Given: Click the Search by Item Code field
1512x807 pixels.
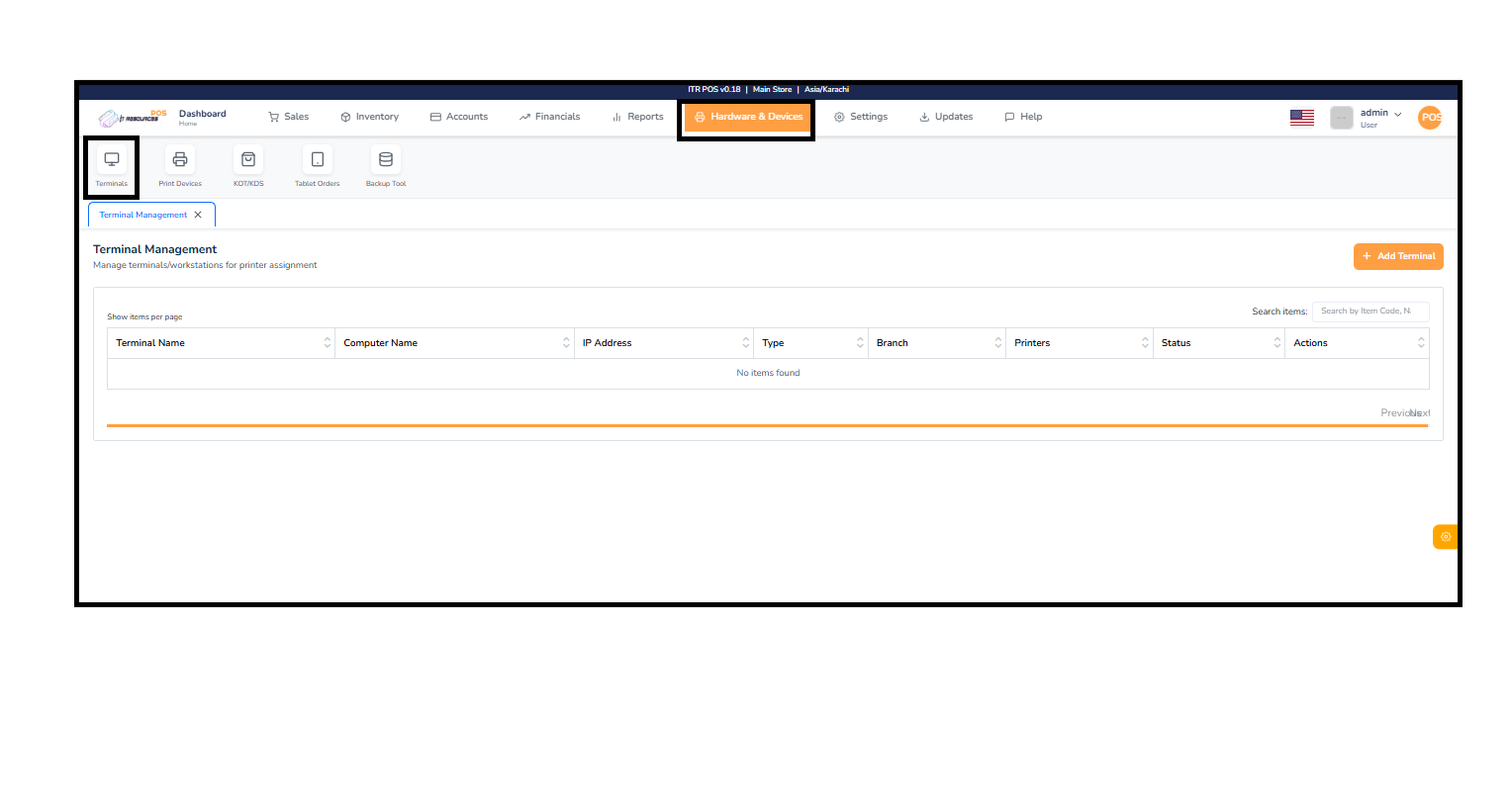Looking at the screenshot, I should click(x=1370, y=311).
